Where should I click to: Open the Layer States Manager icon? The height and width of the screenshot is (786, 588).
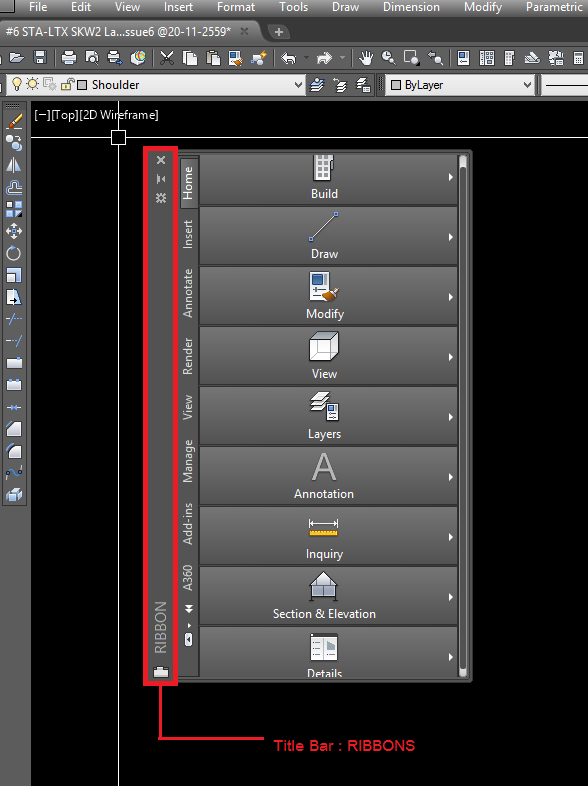point(363,85)
